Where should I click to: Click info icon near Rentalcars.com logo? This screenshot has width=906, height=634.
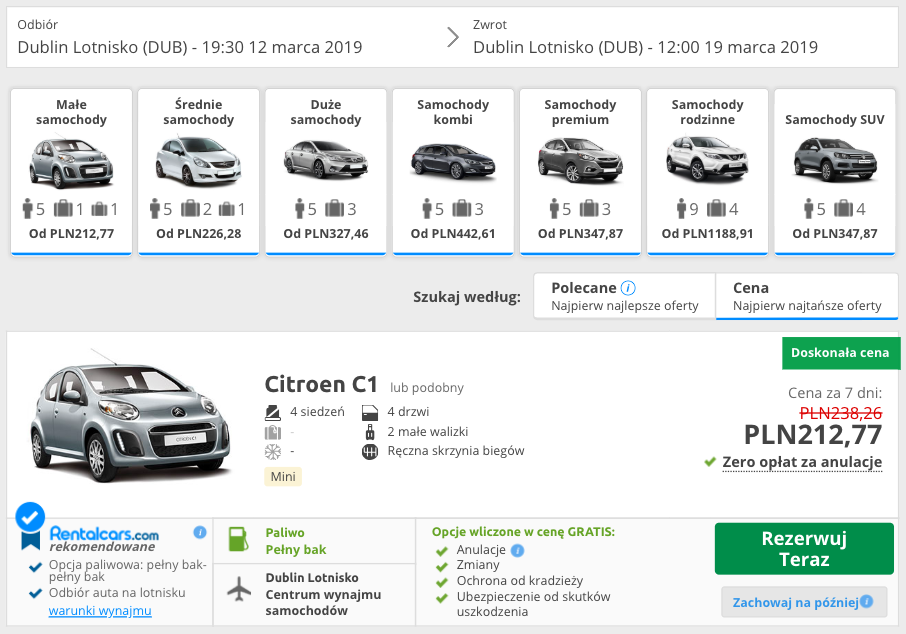200,532
